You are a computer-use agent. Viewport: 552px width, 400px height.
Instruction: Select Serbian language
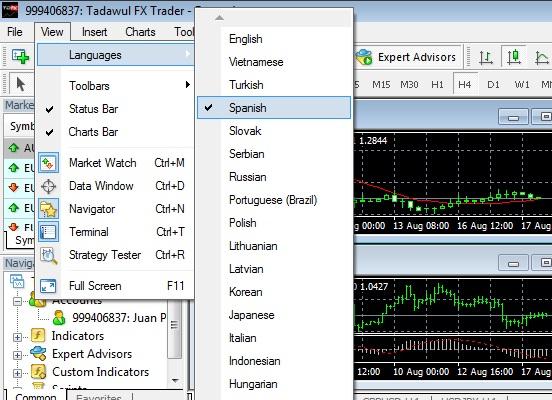(274, 154)
